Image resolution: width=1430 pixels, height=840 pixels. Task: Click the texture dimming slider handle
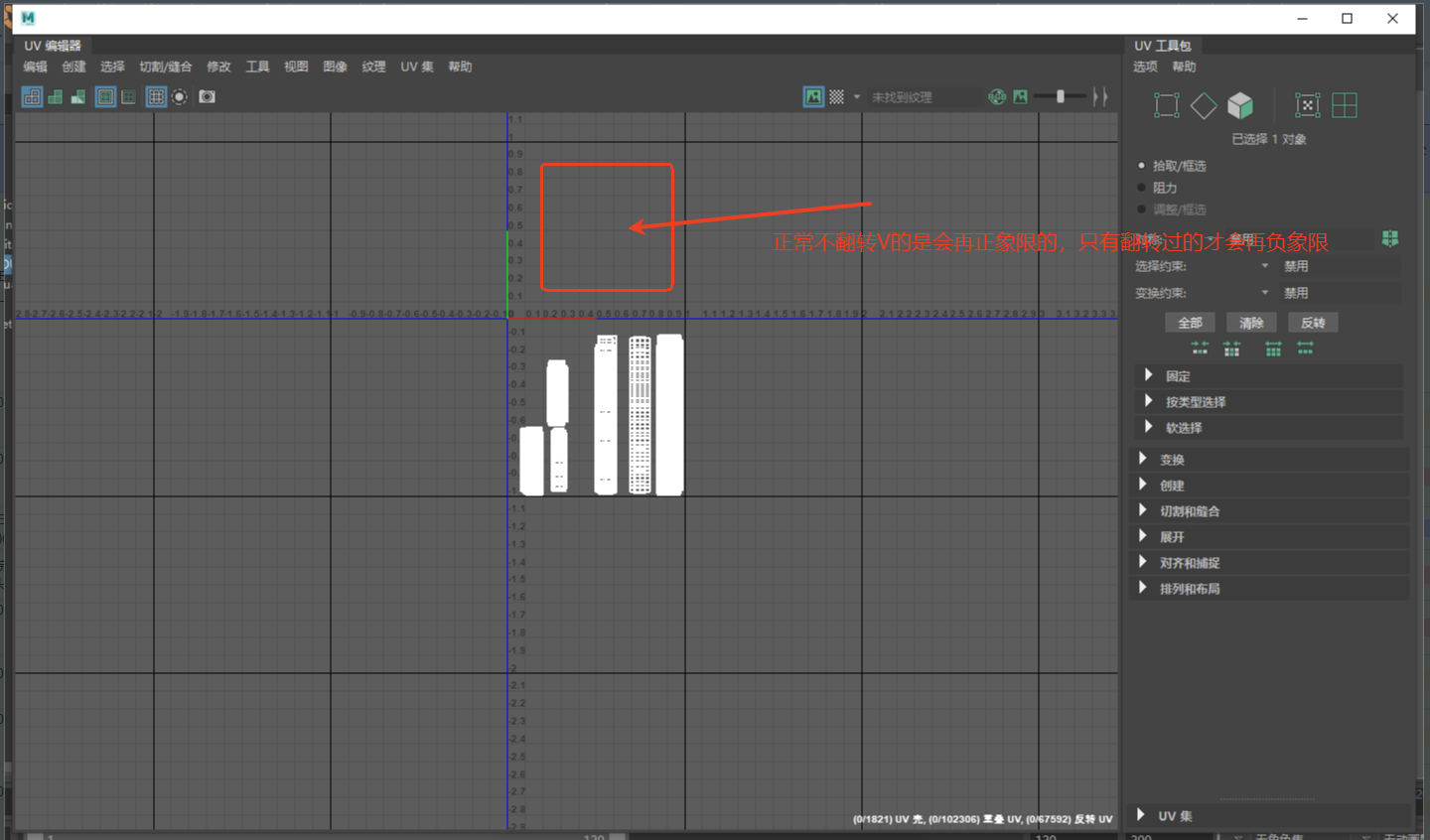pos(1061,96)
